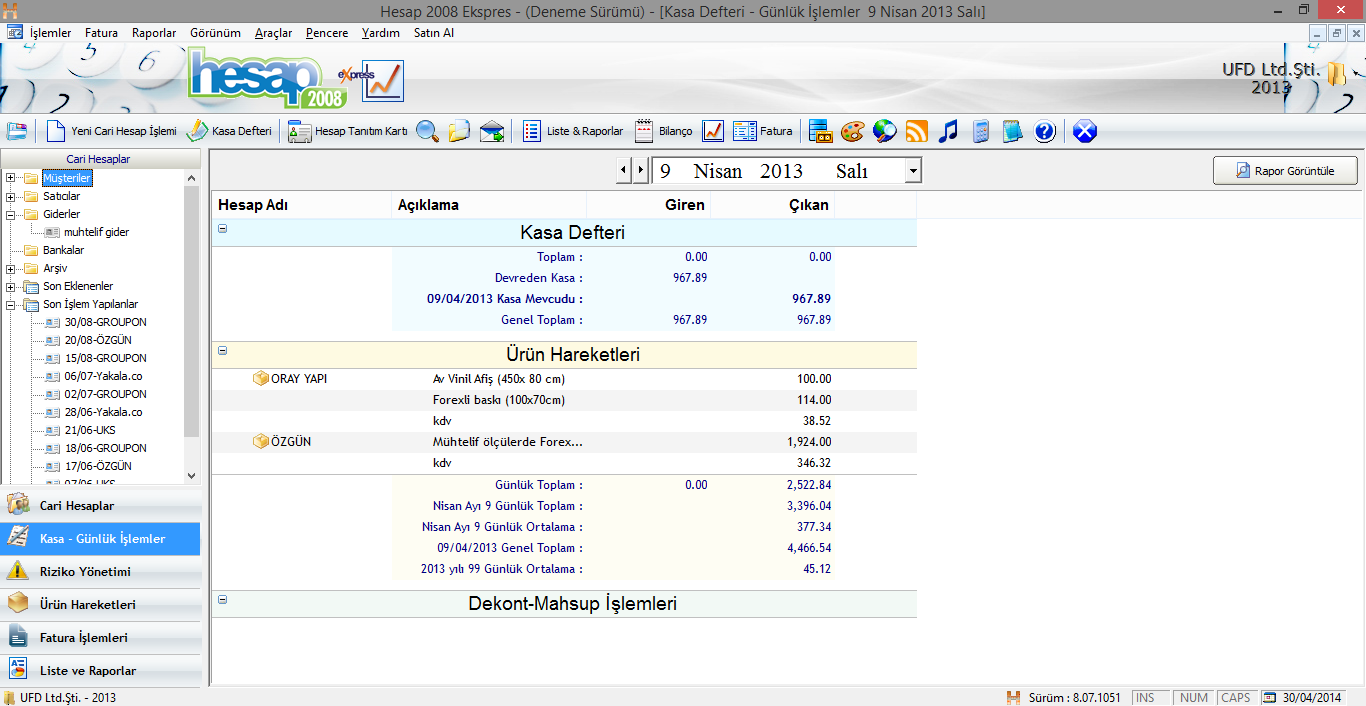Screen dimensions: 1366x706
Task: Click the blue question mark help icon
Action: coord(1045,131)
